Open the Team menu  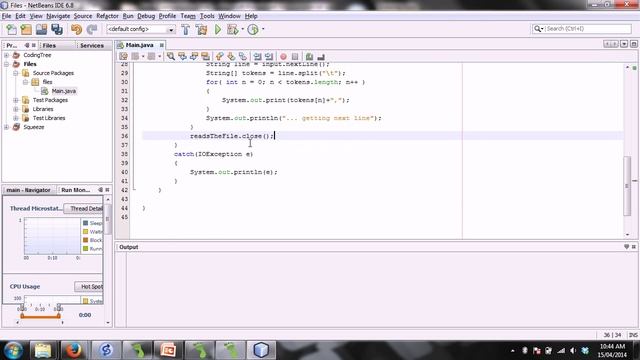pyautogui.click(x=188, y=16)
